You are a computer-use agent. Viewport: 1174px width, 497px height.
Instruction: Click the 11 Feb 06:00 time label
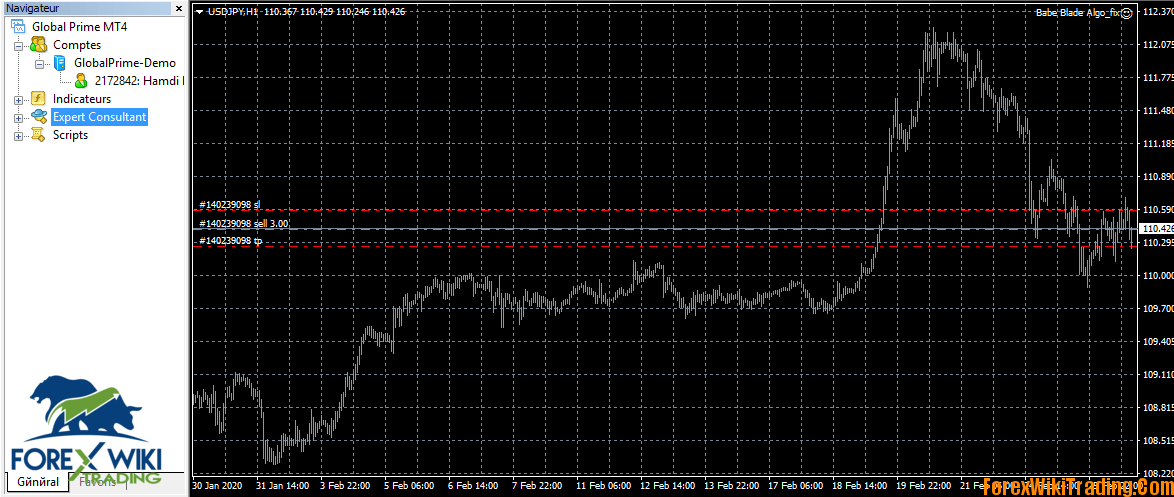605,485
